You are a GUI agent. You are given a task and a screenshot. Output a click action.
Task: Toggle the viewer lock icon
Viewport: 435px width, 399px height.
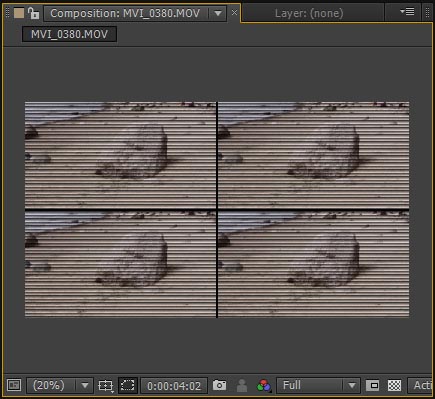point(33,13)
